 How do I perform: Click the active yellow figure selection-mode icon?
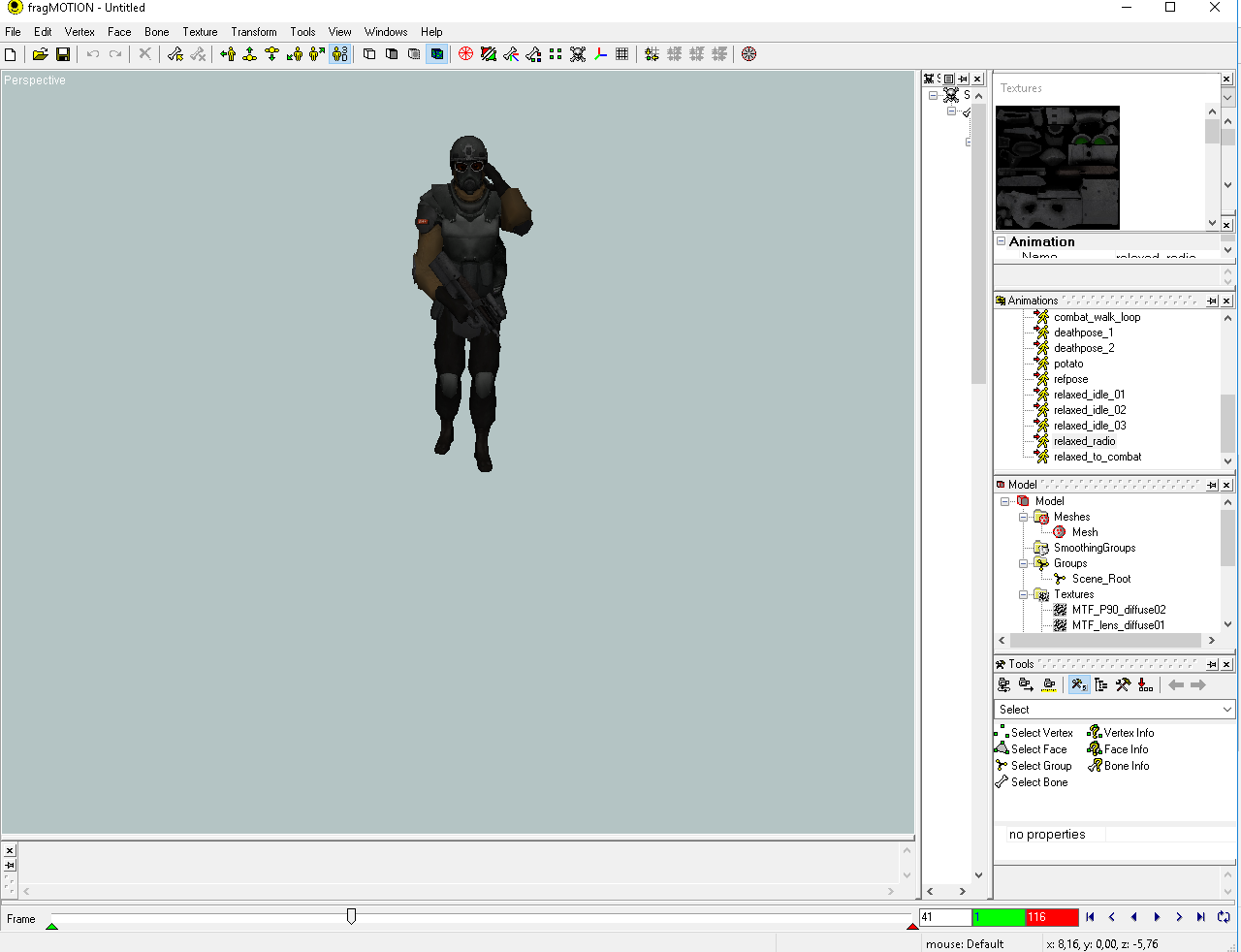point(339,54)
